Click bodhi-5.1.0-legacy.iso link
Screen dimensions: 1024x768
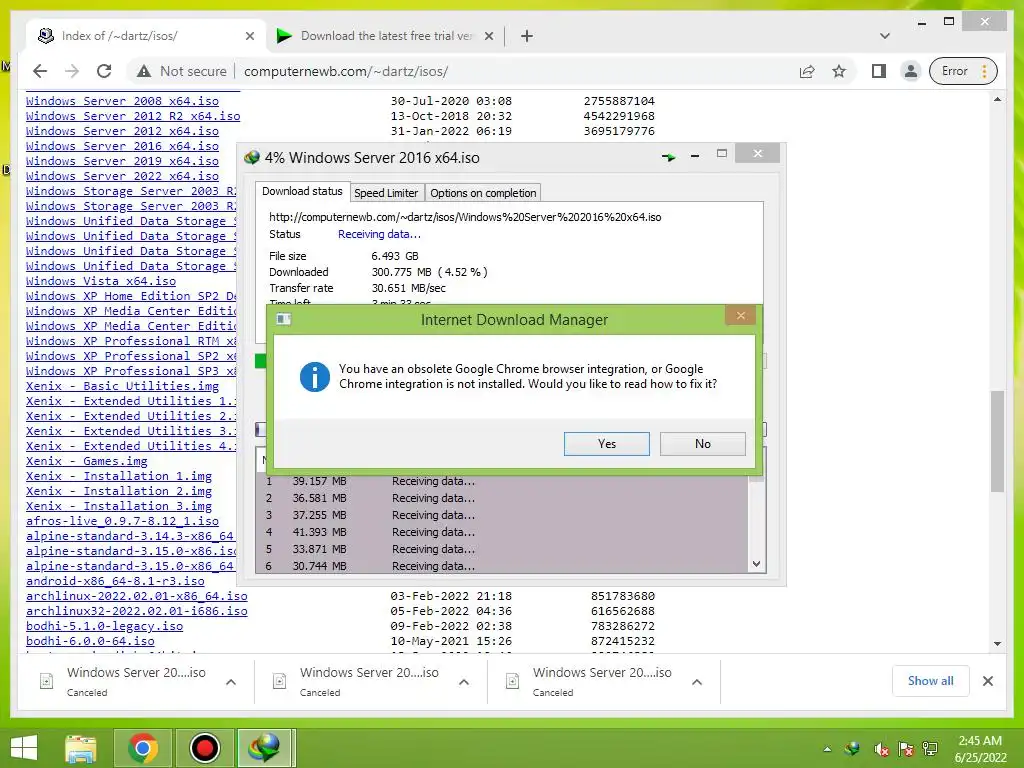pyautogui.click(x=104, y=626)
